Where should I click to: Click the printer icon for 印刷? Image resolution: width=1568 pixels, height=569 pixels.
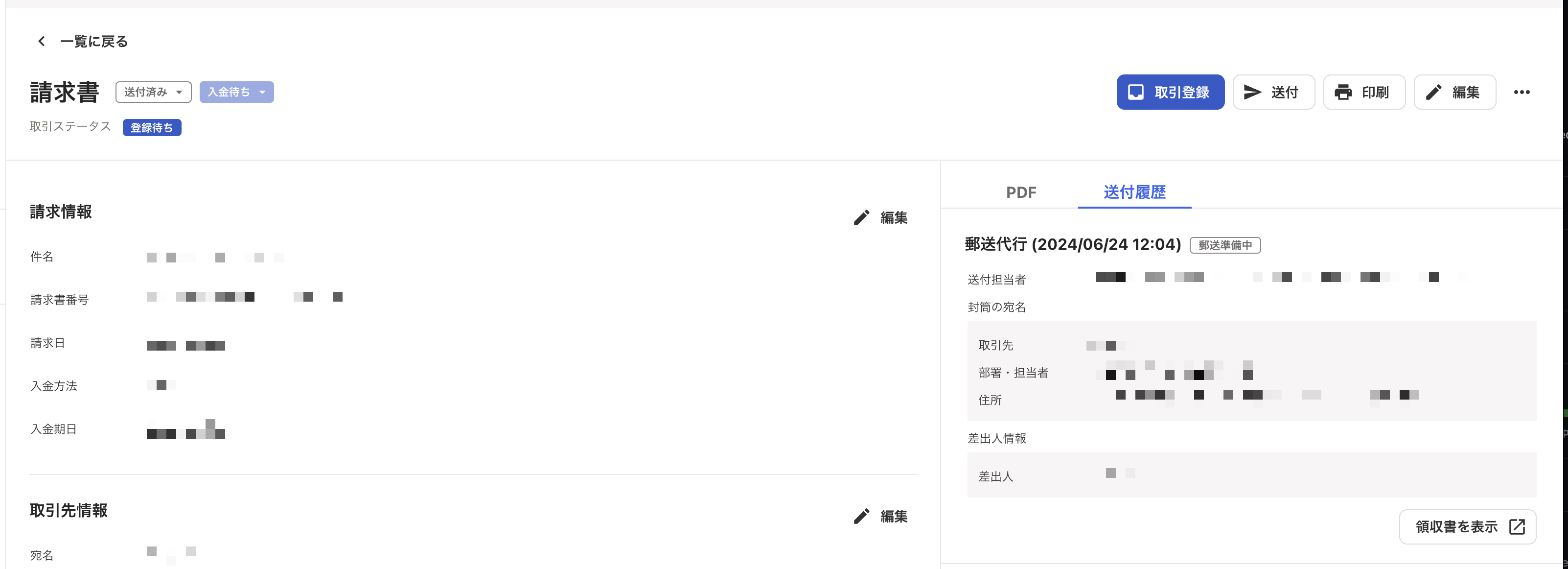point(1343,93)
